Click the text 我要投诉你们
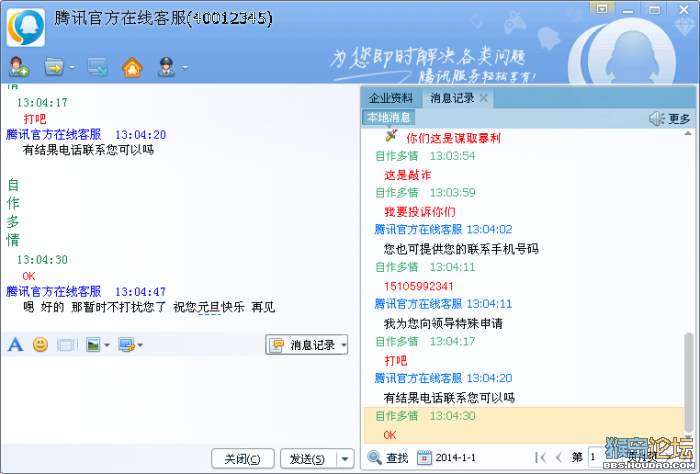 [x=420, y=212]
